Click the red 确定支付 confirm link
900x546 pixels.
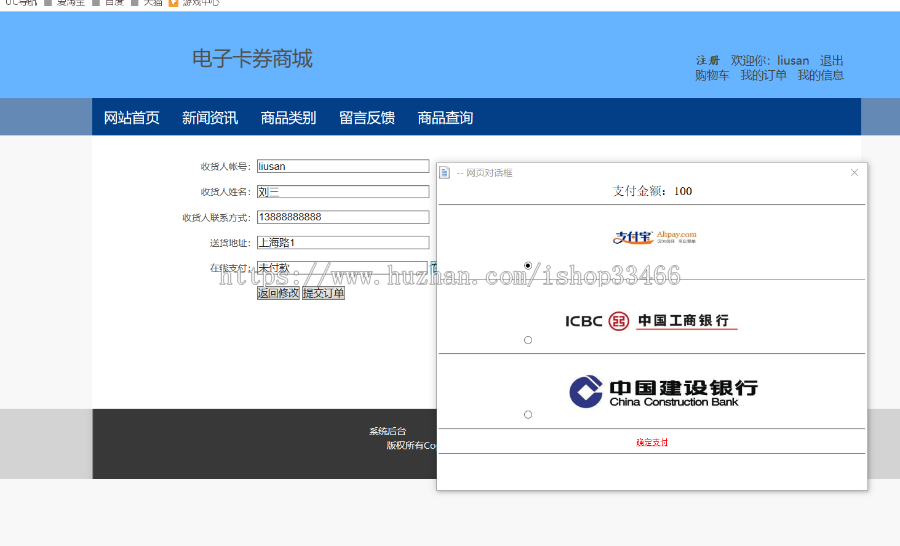[x=652, y=442]
